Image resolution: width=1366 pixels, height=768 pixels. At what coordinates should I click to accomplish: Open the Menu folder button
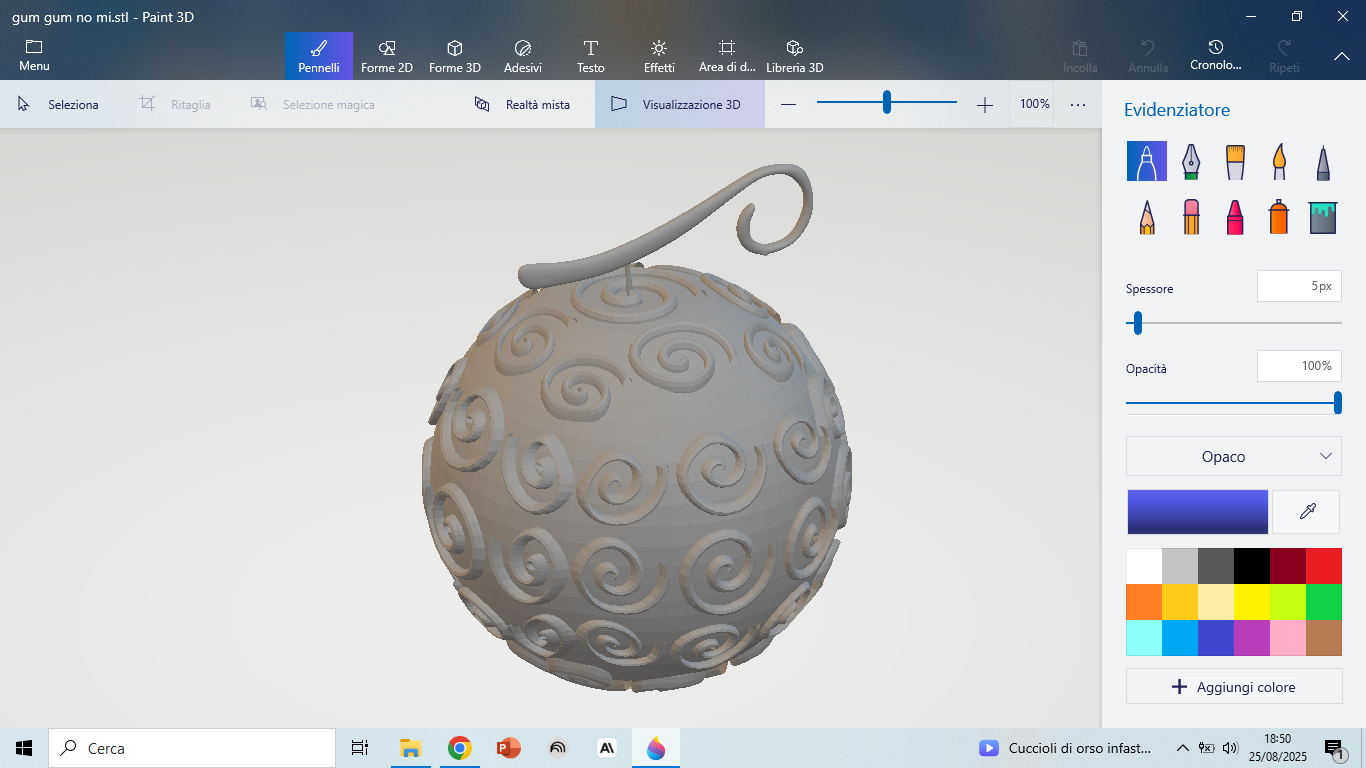(x=34, y=56)
